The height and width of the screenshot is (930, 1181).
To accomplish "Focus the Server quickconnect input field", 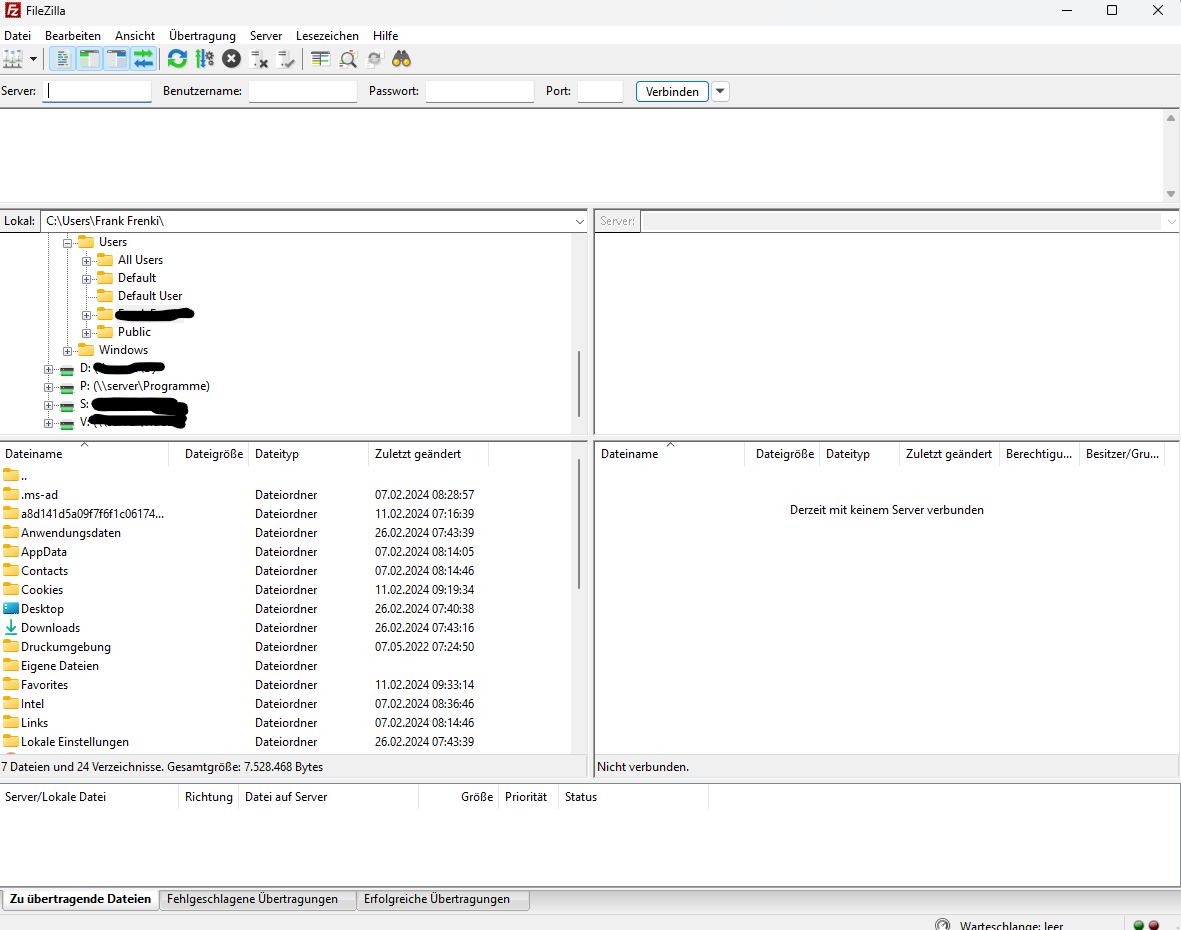I will pos(97,91).
